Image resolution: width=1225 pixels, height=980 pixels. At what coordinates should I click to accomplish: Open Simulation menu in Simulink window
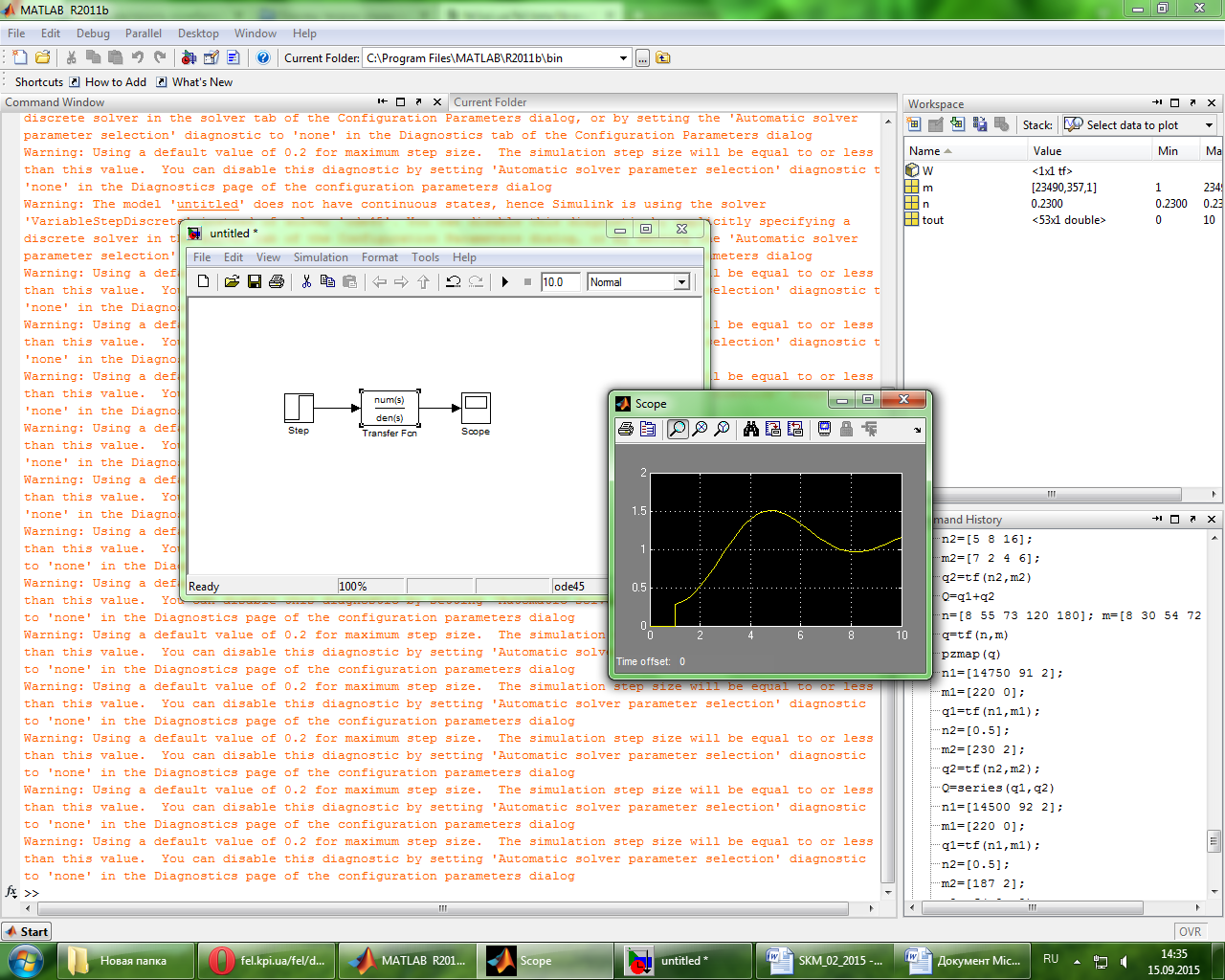coord(321,257)
